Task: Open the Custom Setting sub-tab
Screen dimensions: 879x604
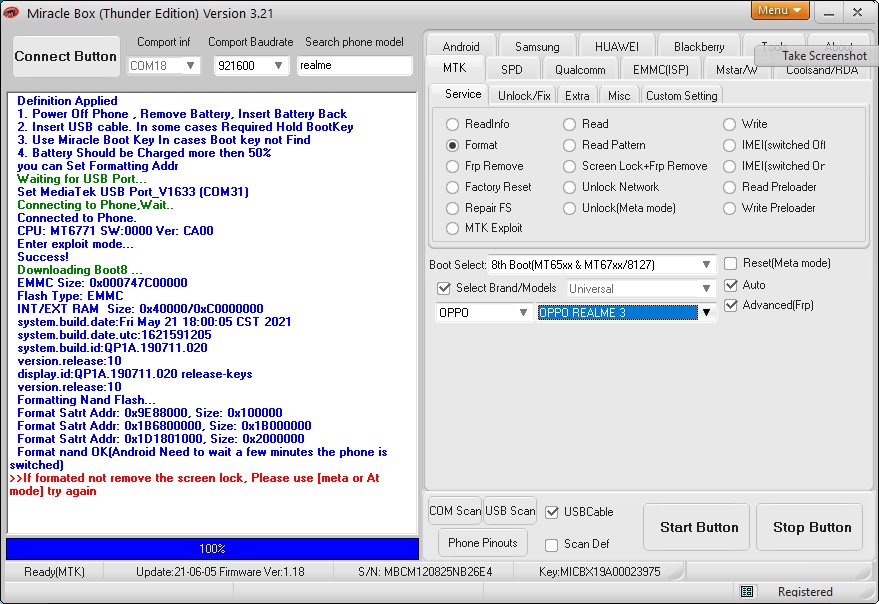Action: (x=682, y=95)
